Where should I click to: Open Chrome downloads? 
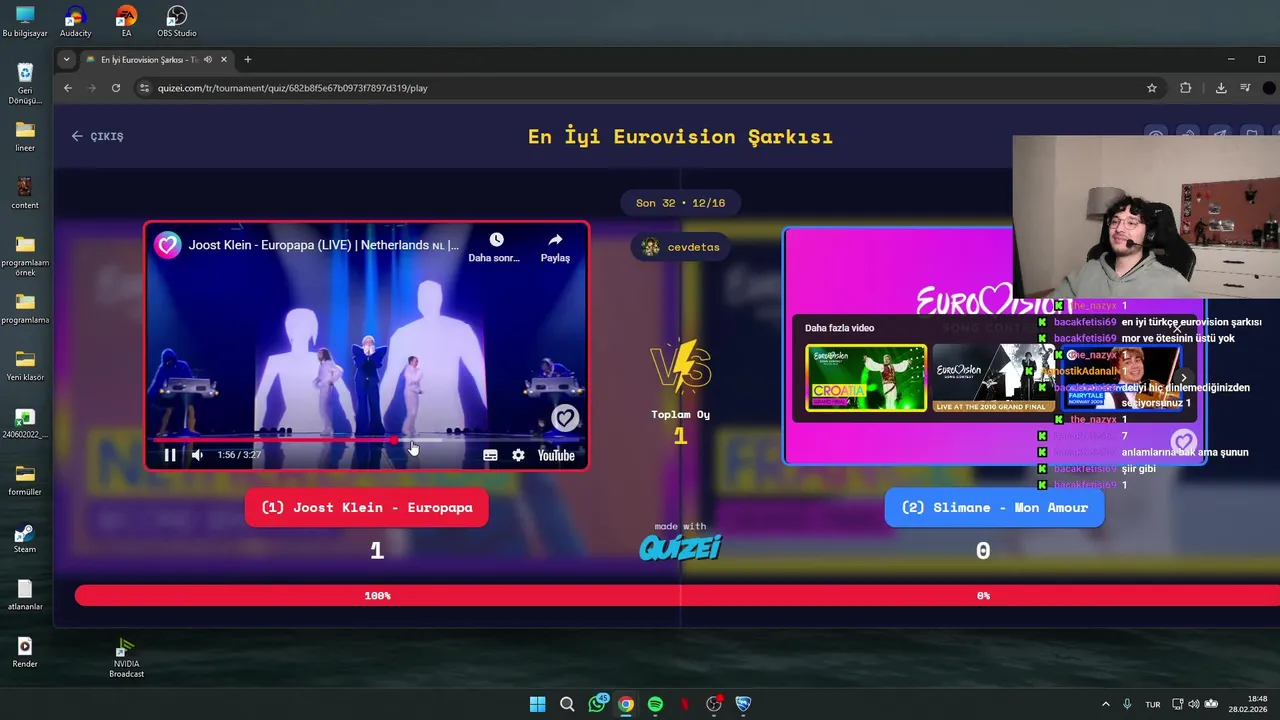tap(1221, 88)
